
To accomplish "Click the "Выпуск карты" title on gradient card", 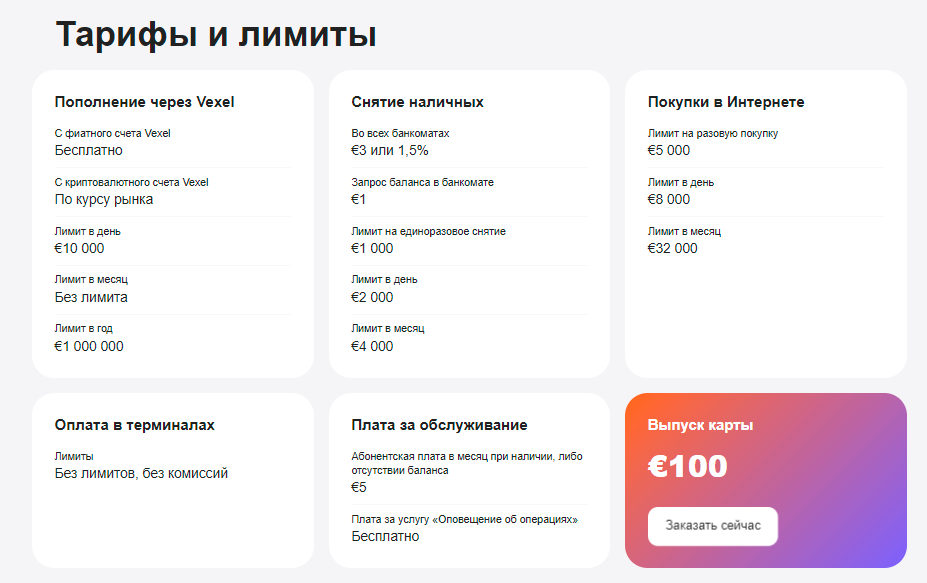I will (700, 425).
